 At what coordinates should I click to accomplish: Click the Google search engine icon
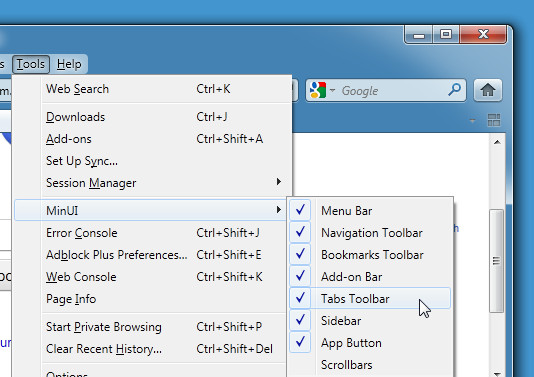pyautogui.click(x=318, y=90)
